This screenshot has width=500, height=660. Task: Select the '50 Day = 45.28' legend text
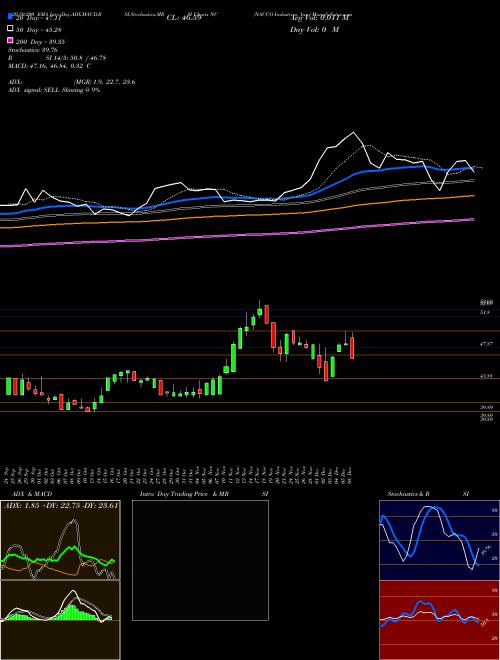(40, 30)
